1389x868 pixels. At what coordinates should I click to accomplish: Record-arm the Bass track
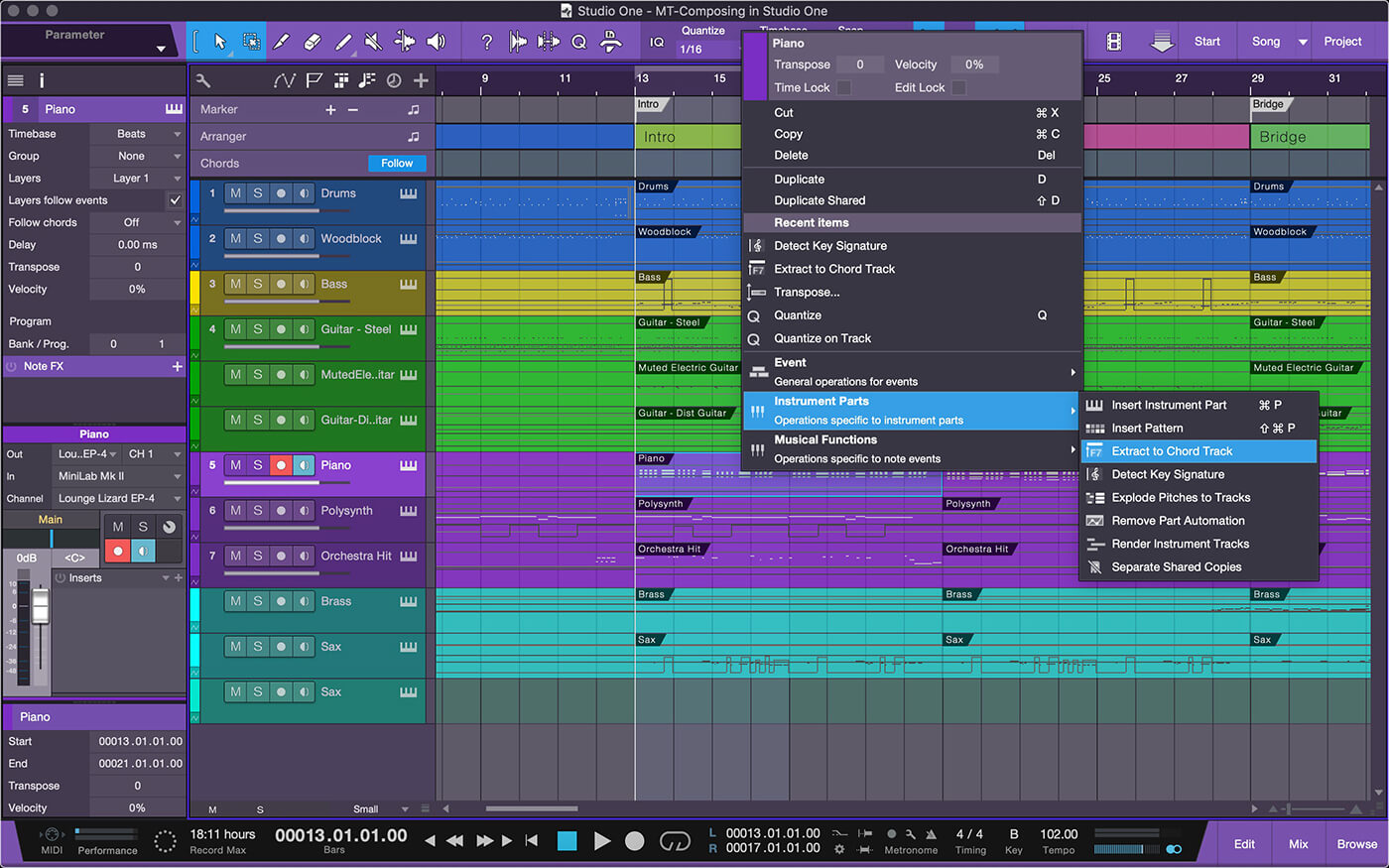[281, 284]
